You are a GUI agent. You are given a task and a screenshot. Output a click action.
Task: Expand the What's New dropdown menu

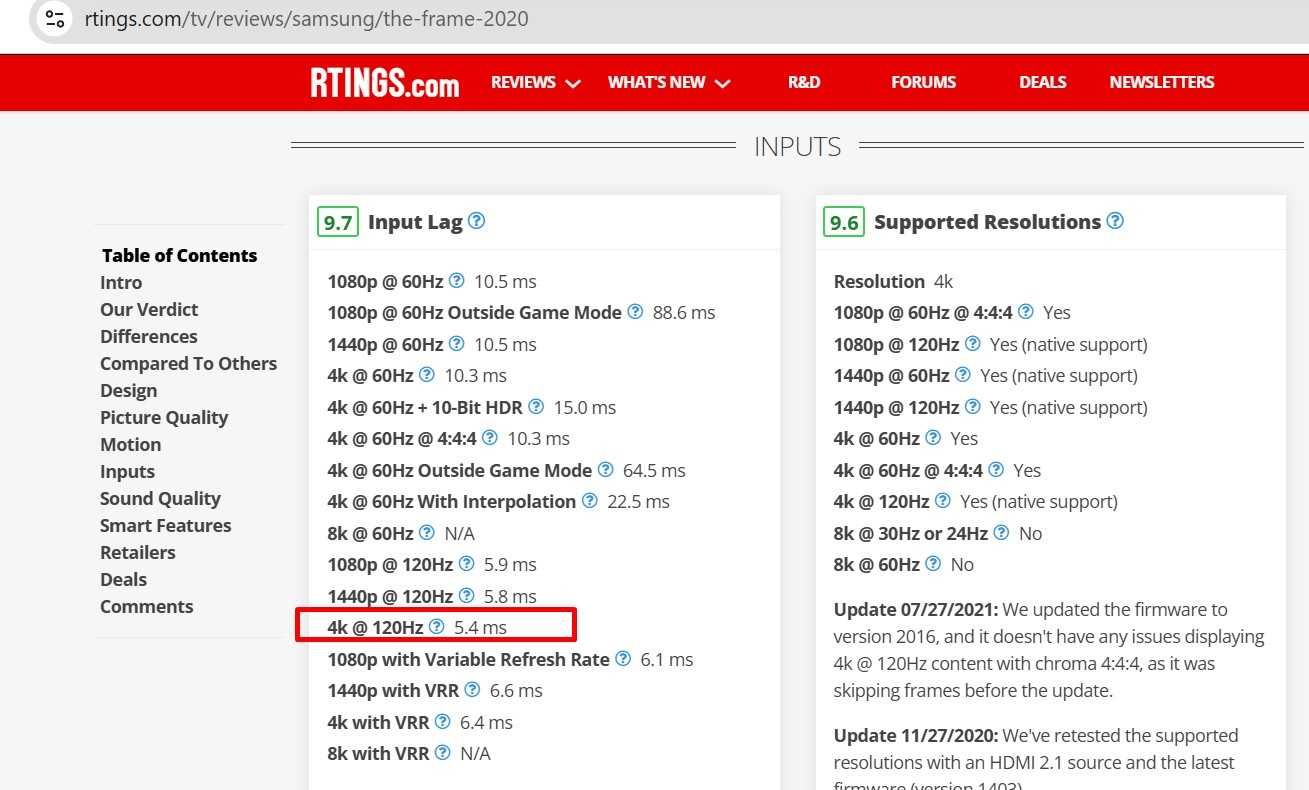click(x=669, y=82)
